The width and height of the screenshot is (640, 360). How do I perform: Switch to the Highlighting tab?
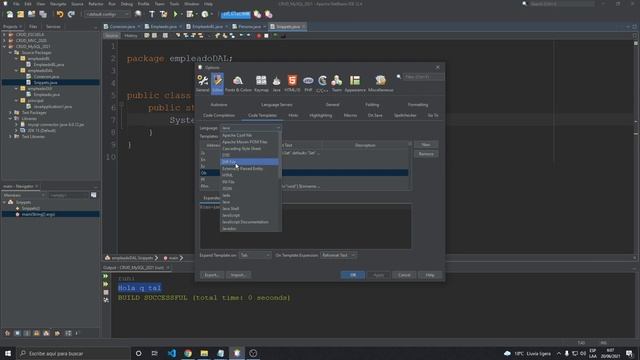[x=320, y=116]
